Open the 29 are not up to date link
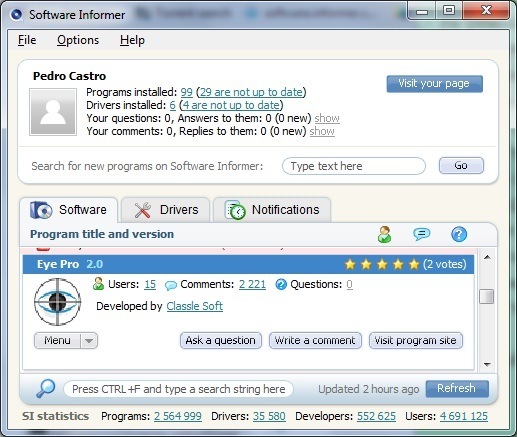The height and width of the screenshot is (437, 517). [x=251, y=92]
